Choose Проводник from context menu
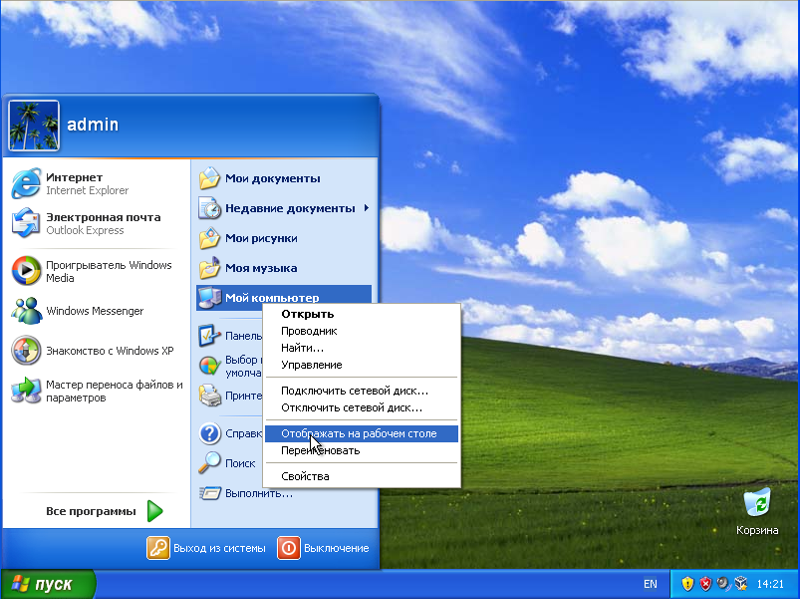Screen dimensions: 800x599 (x=361, y=331)
